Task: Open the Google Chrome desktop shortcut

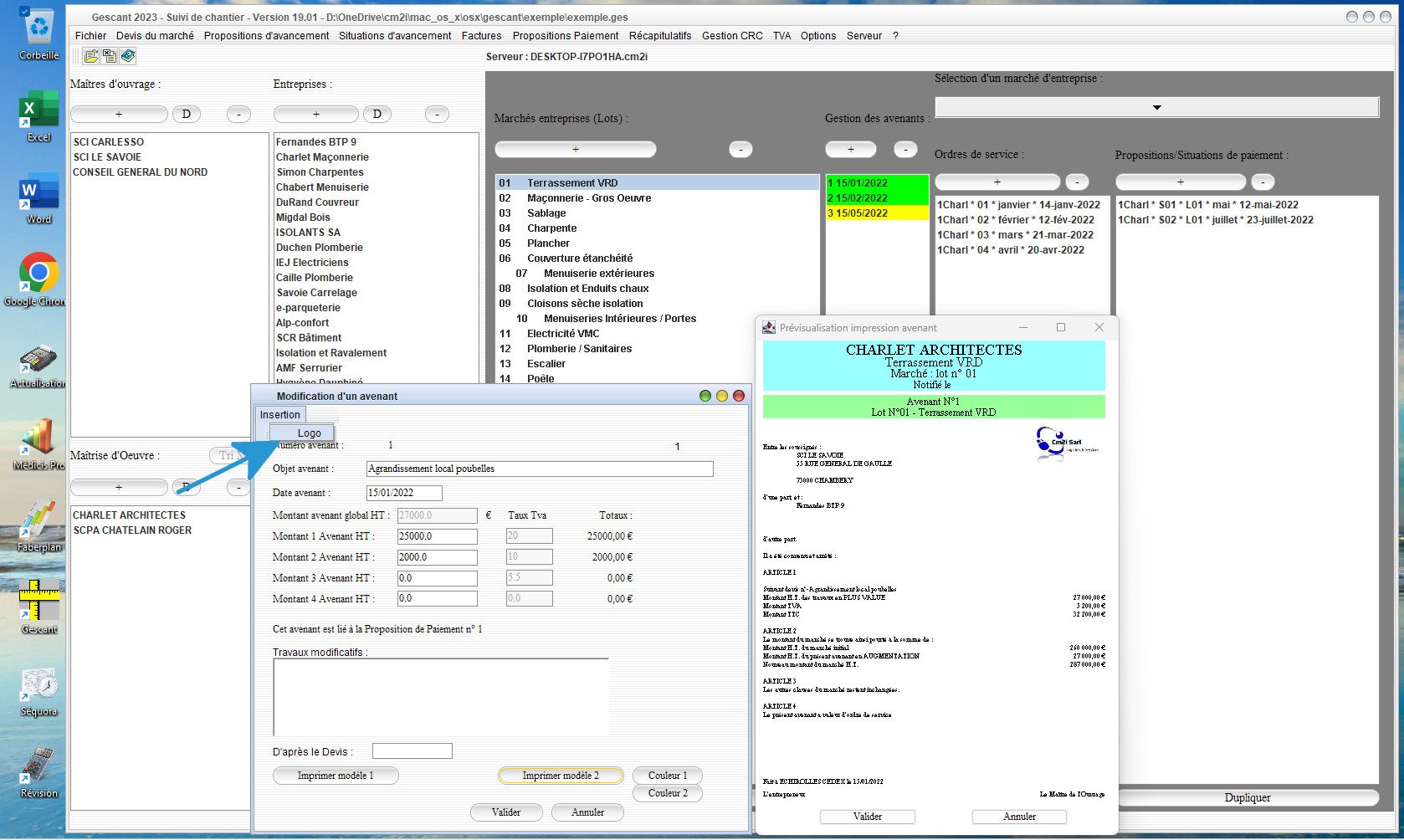Action: [x=39, y=279]
